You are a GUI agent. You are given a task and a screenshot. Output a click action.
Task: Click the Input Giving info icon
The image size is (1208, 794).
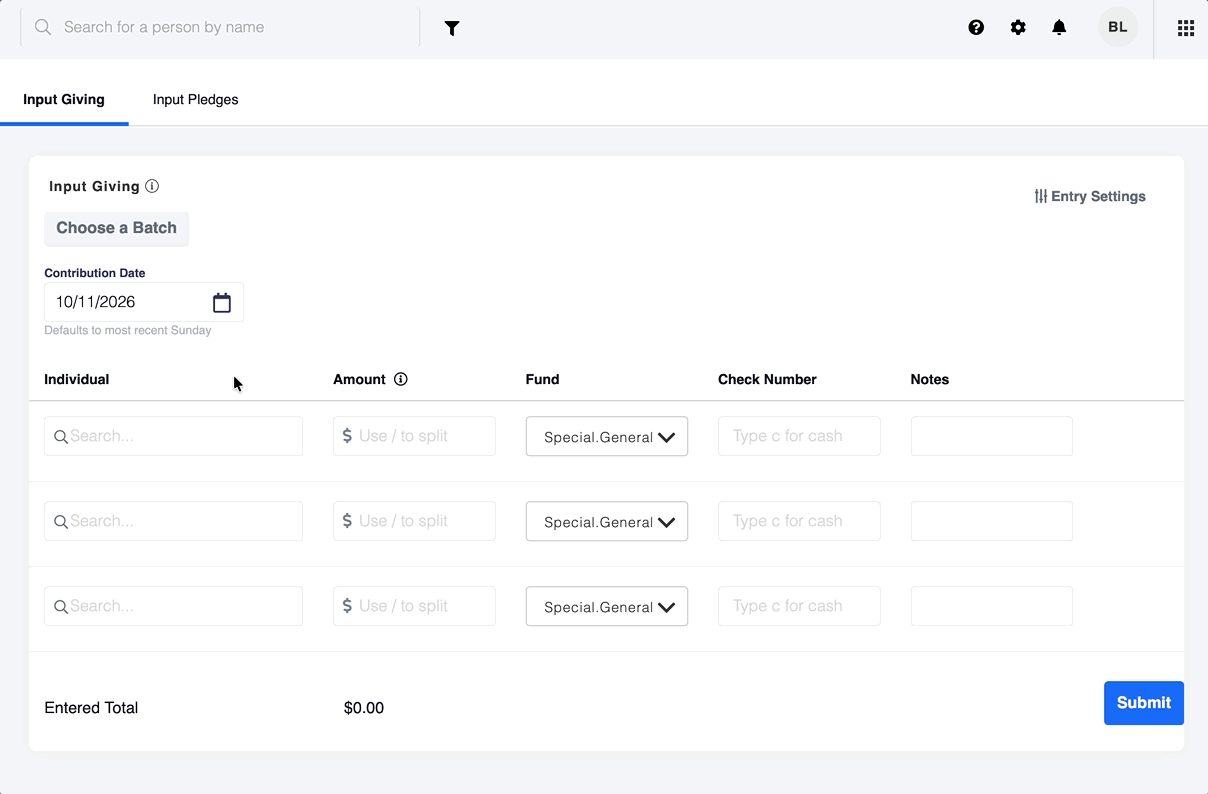tap(152, 186)
